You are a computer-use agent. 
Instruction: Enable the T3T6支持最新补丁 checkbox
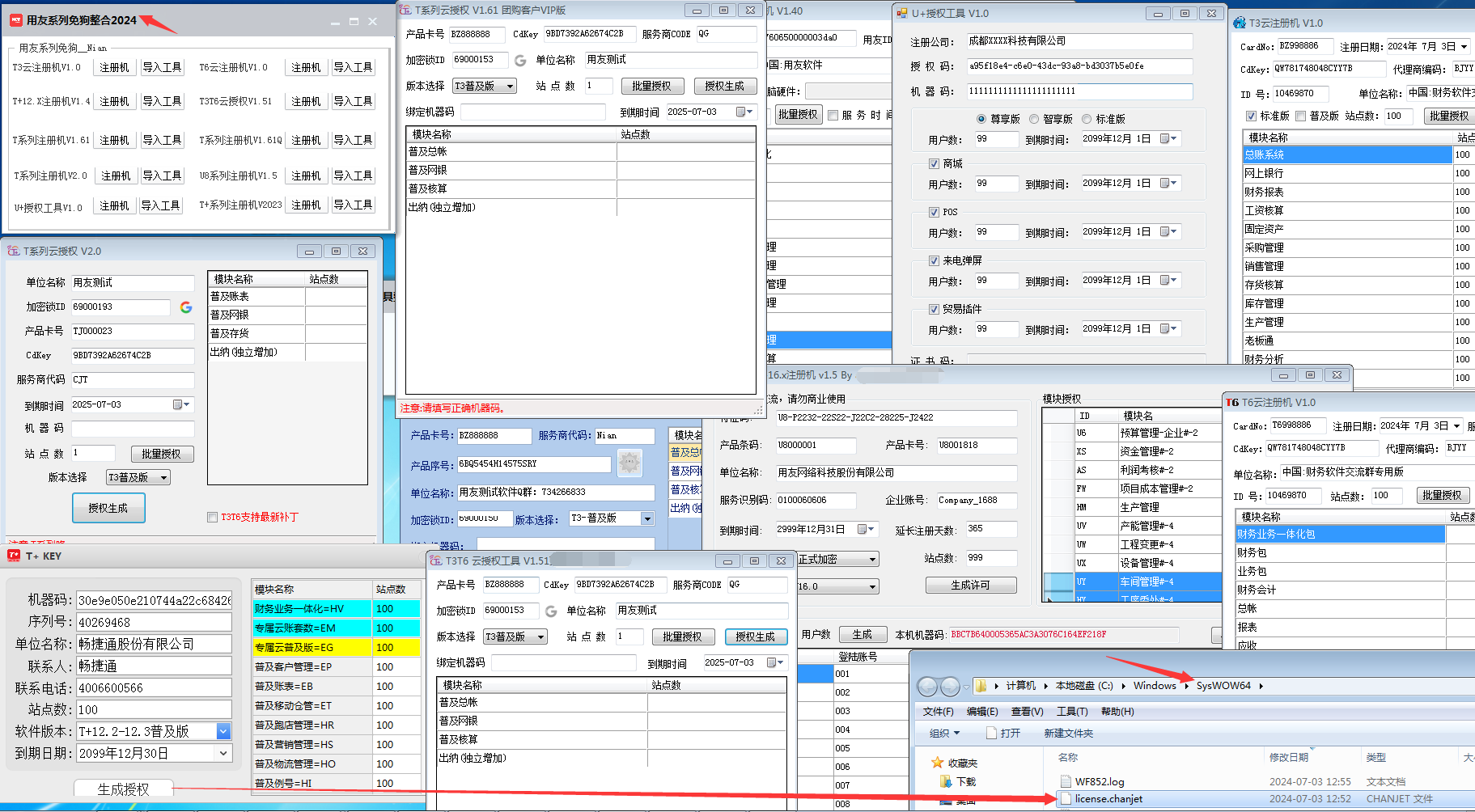pyautogui.click(x=213, y=518)
